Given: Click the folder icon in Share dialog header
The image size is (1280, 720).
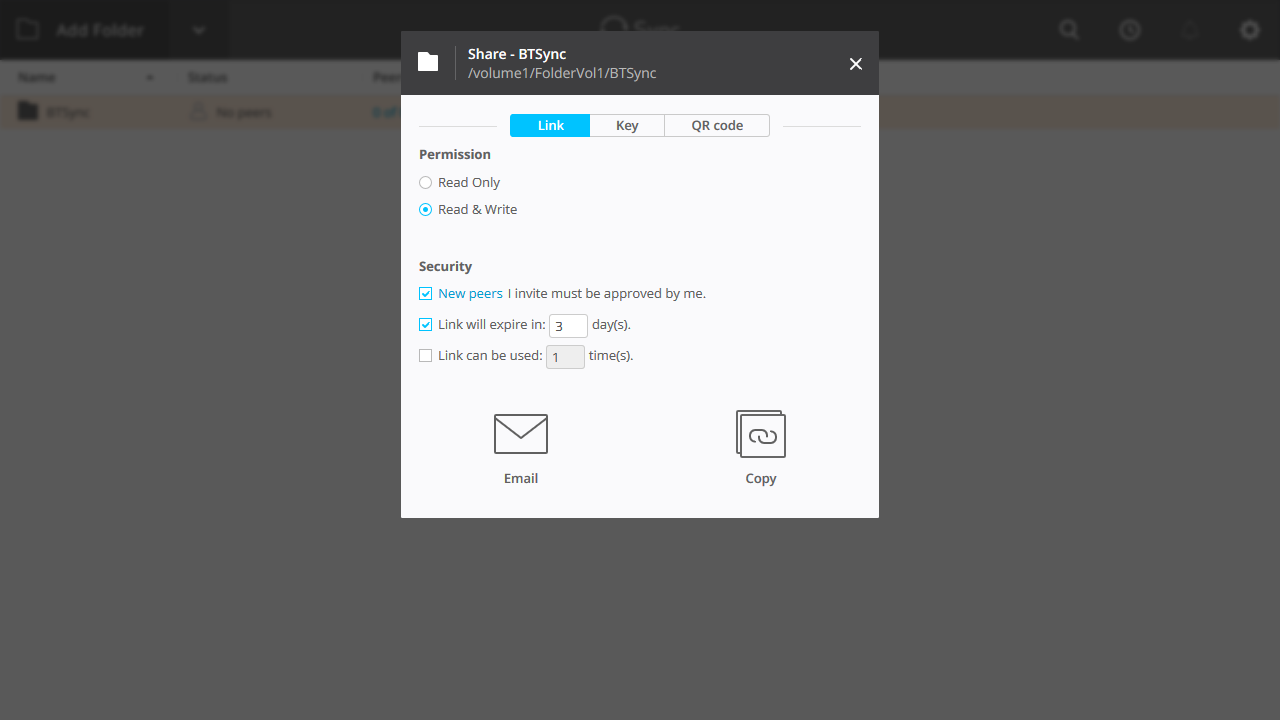Looking at the screenshot, I should pyautogui.click(x=428, y=62).
